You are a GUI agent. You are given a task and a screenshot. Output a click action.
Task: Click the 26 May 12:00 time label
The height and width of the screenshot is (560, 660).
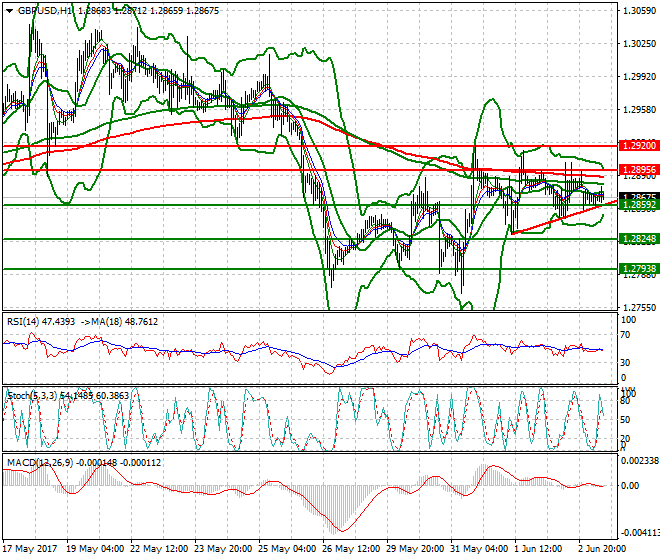(x=351, y=549)
